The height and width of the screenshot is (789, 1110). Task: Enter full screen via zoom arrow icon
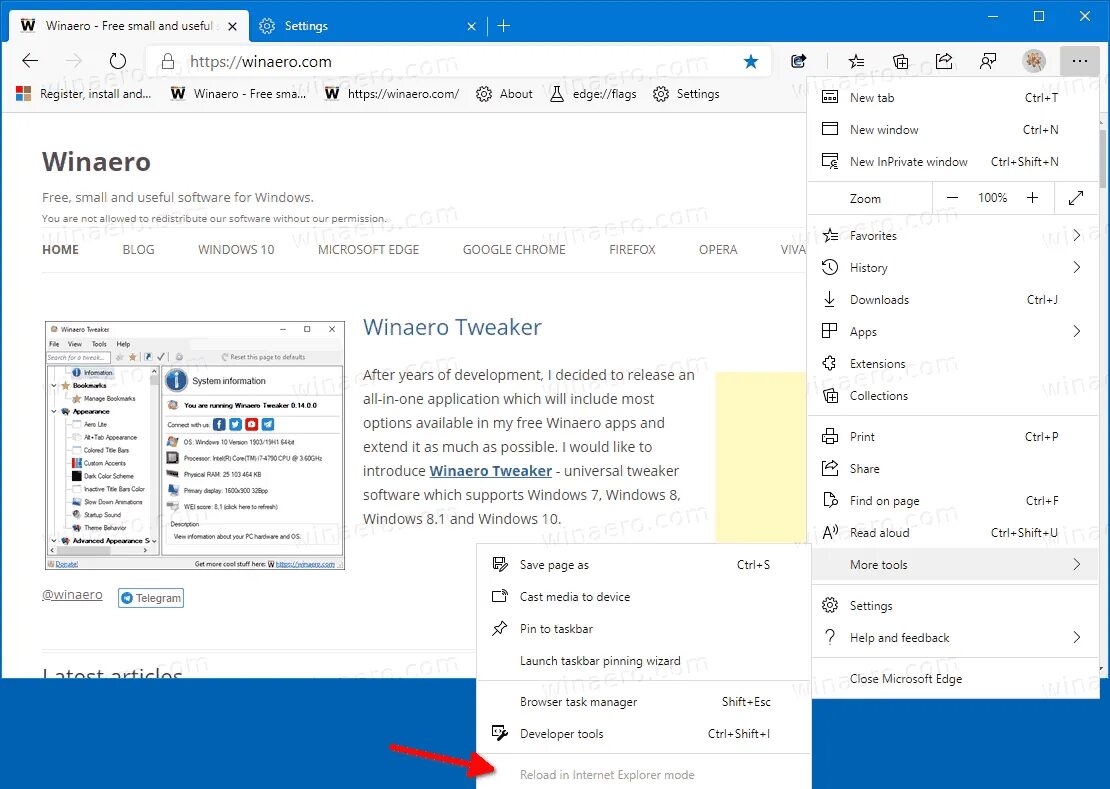[1076, 198]
